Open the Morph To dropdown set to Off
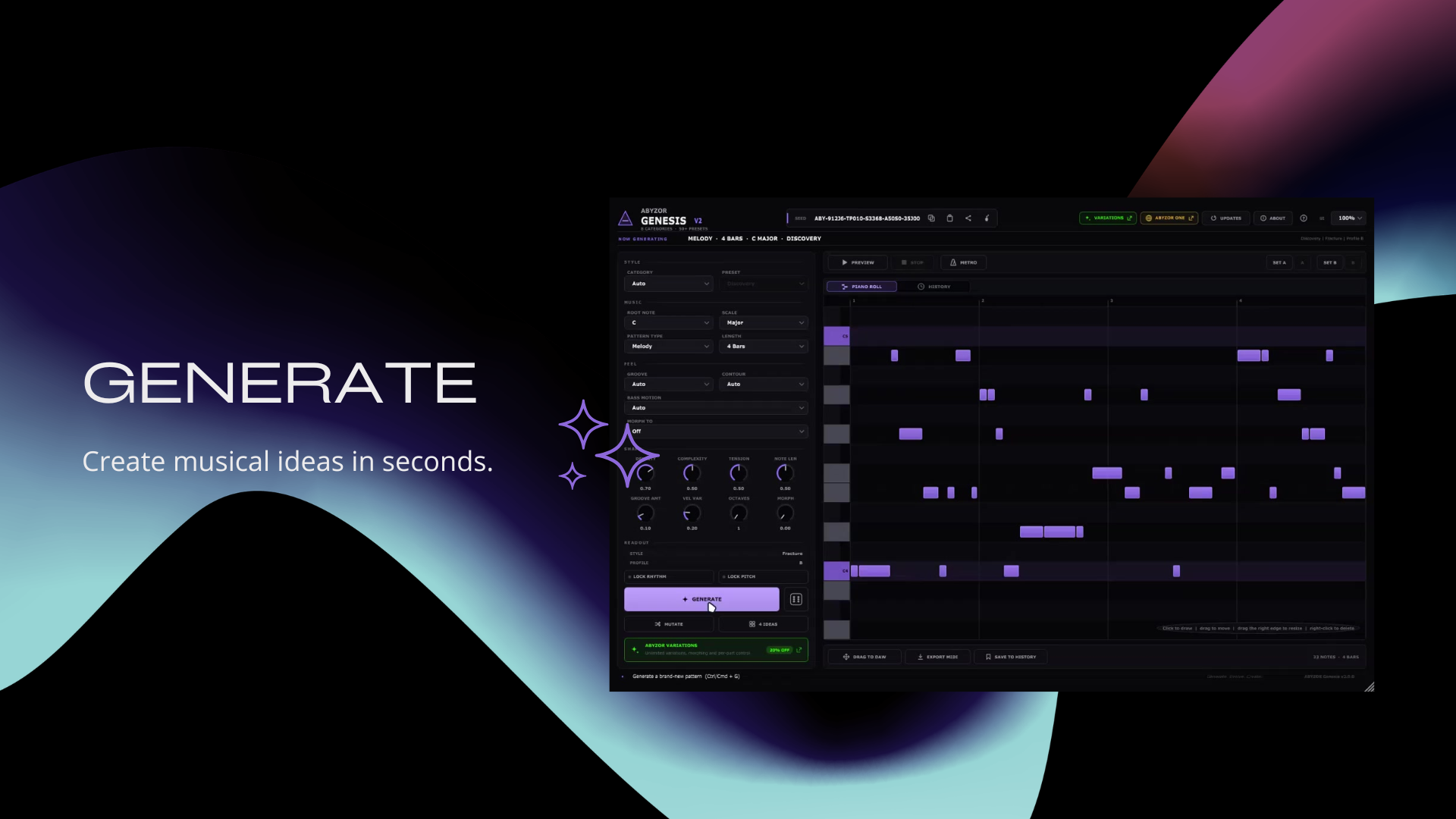This screenshot has width=1456, height=819. [716, 431]
